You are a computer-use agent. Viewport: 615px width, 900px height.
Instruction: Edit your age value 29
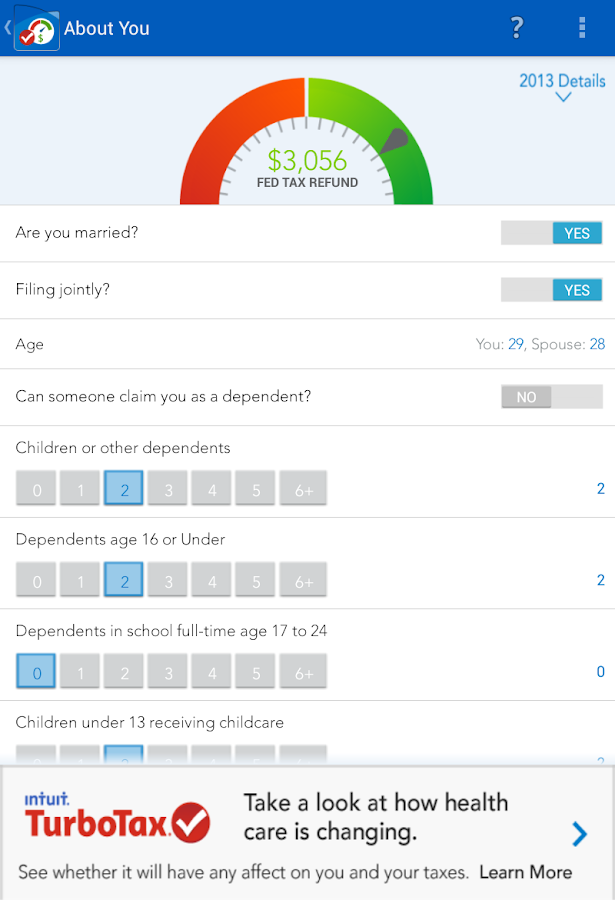516,344
